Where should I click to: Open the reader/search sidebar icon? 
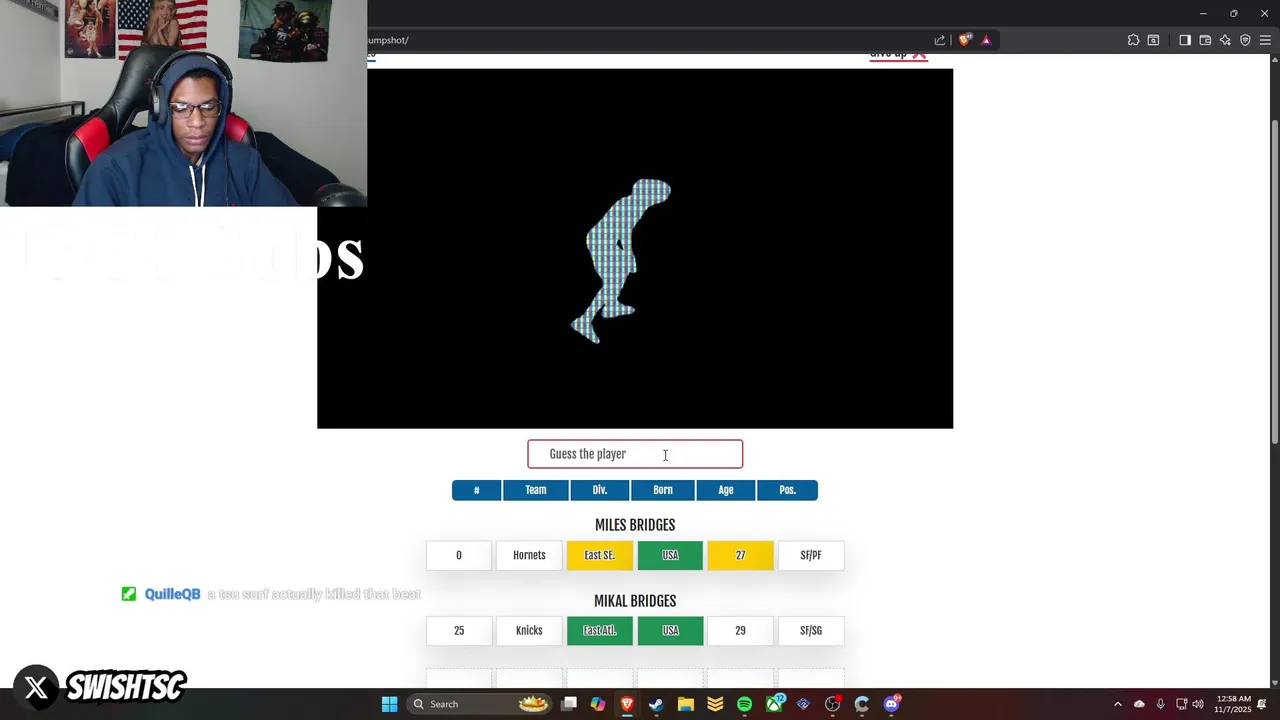pyautogui.click(x=1153, y=40)
